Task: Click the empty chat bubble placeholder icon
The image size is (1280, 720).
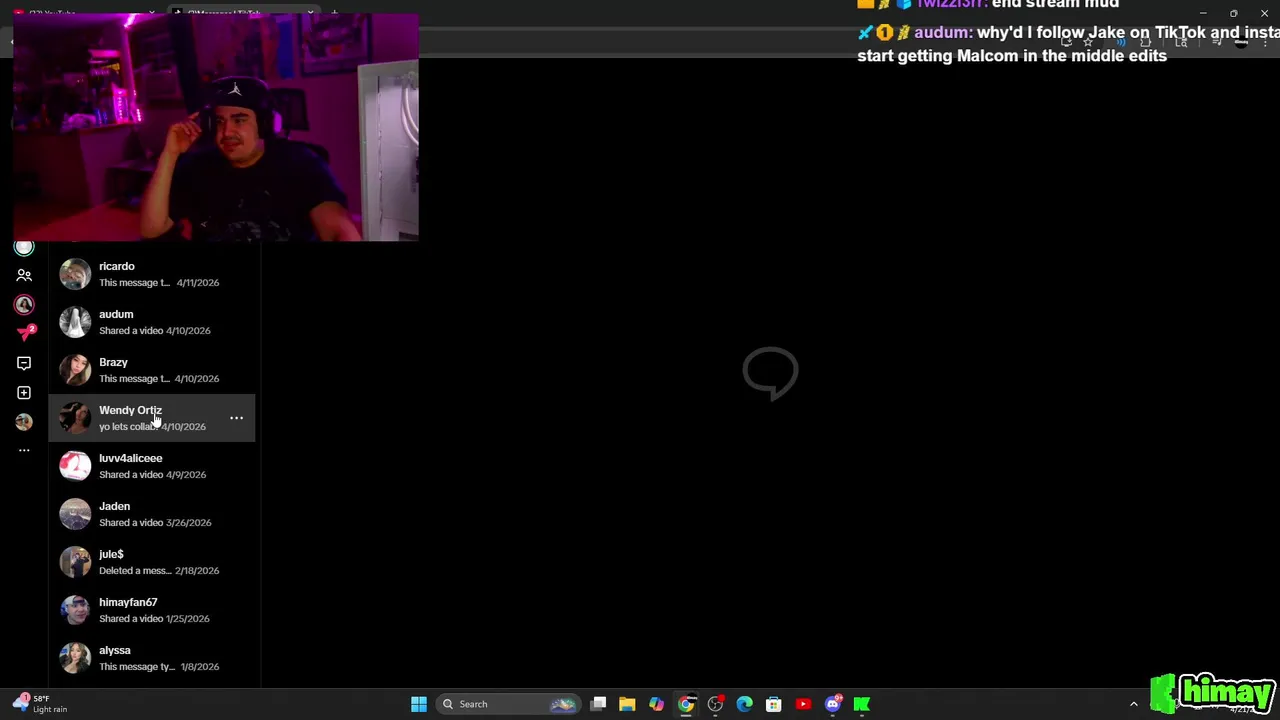Action: (x=770, y=373)
